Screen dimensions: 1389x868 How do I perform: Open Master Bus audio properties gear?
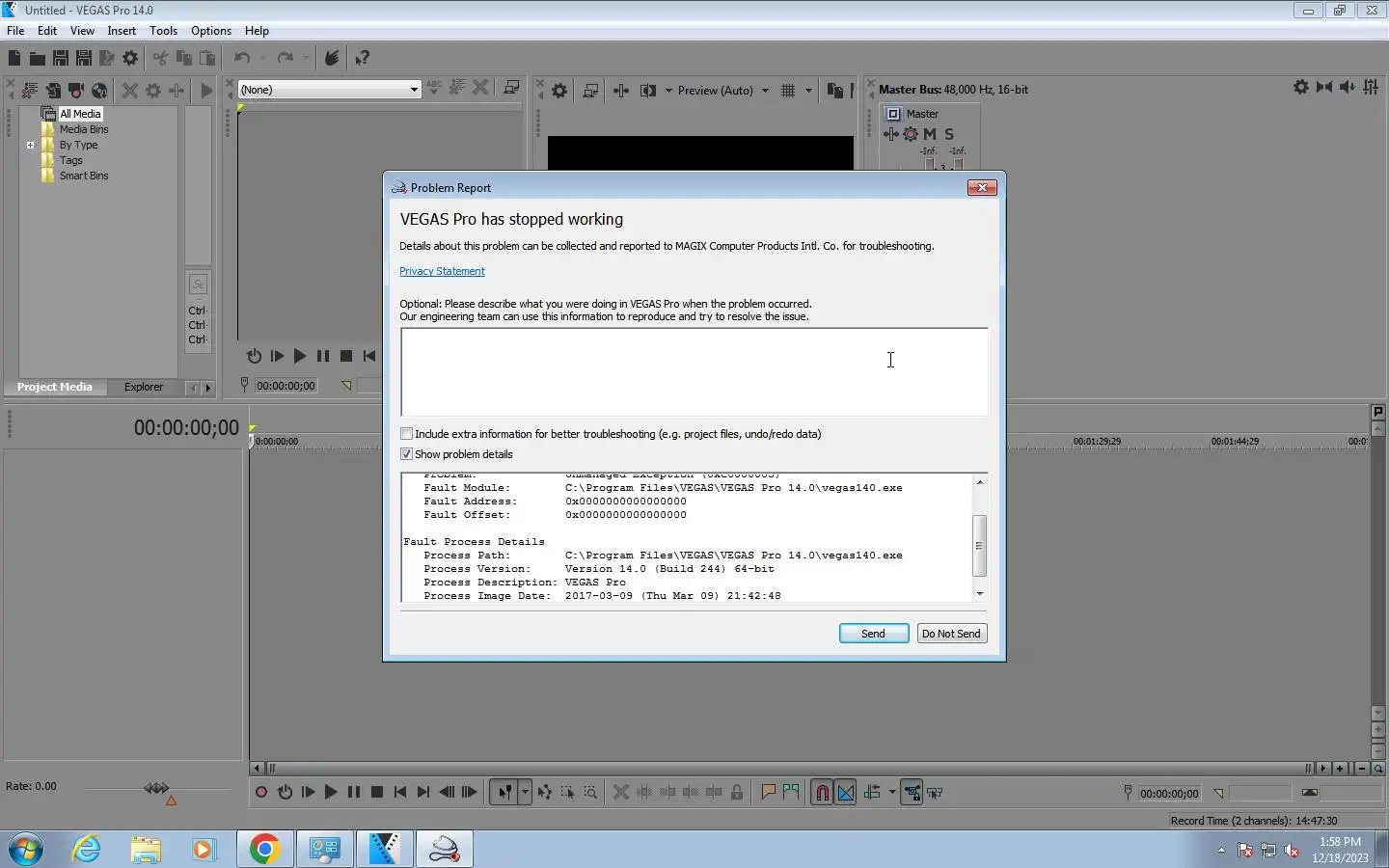[1301, 88]
